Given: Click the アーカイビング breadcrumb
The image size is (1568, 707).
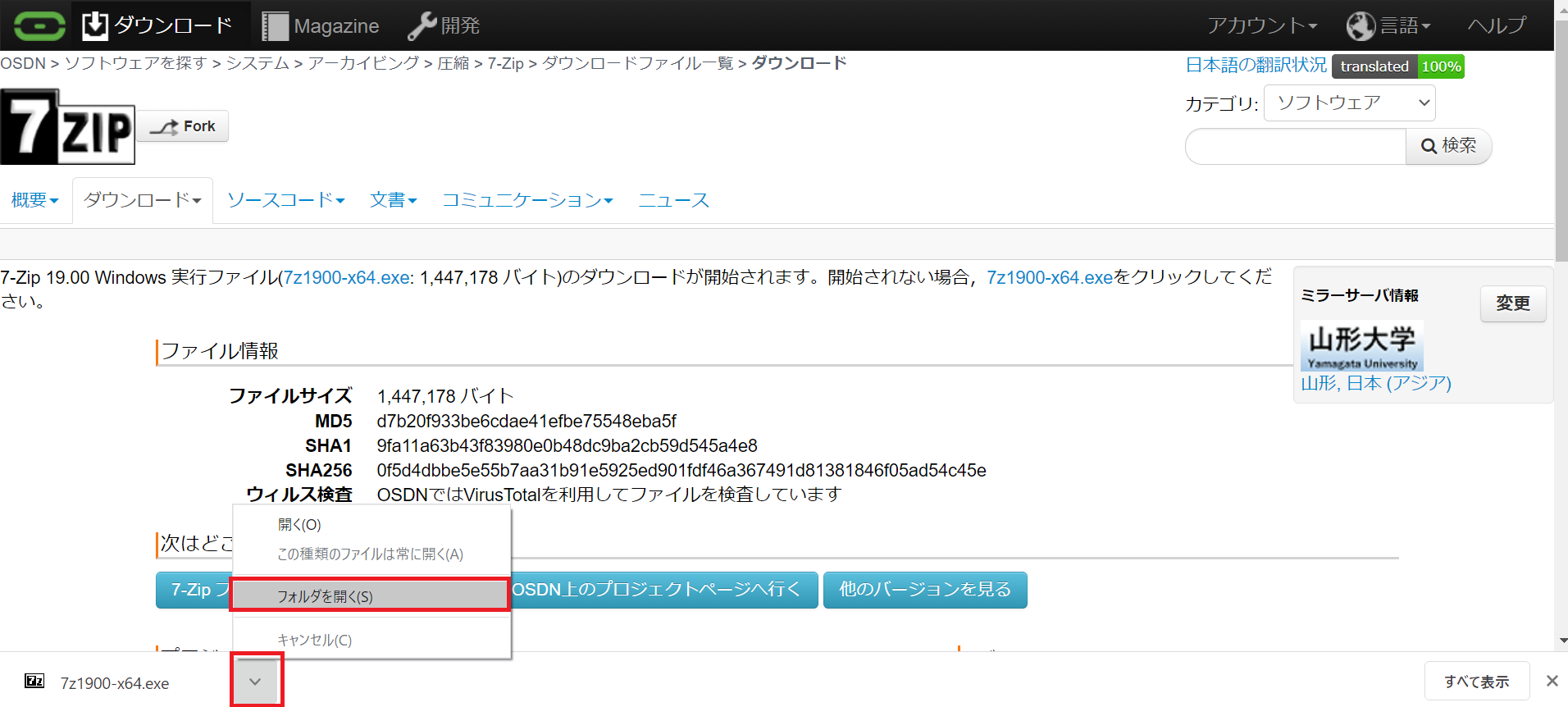Looking at the screenshot, I should pos(363,64).
